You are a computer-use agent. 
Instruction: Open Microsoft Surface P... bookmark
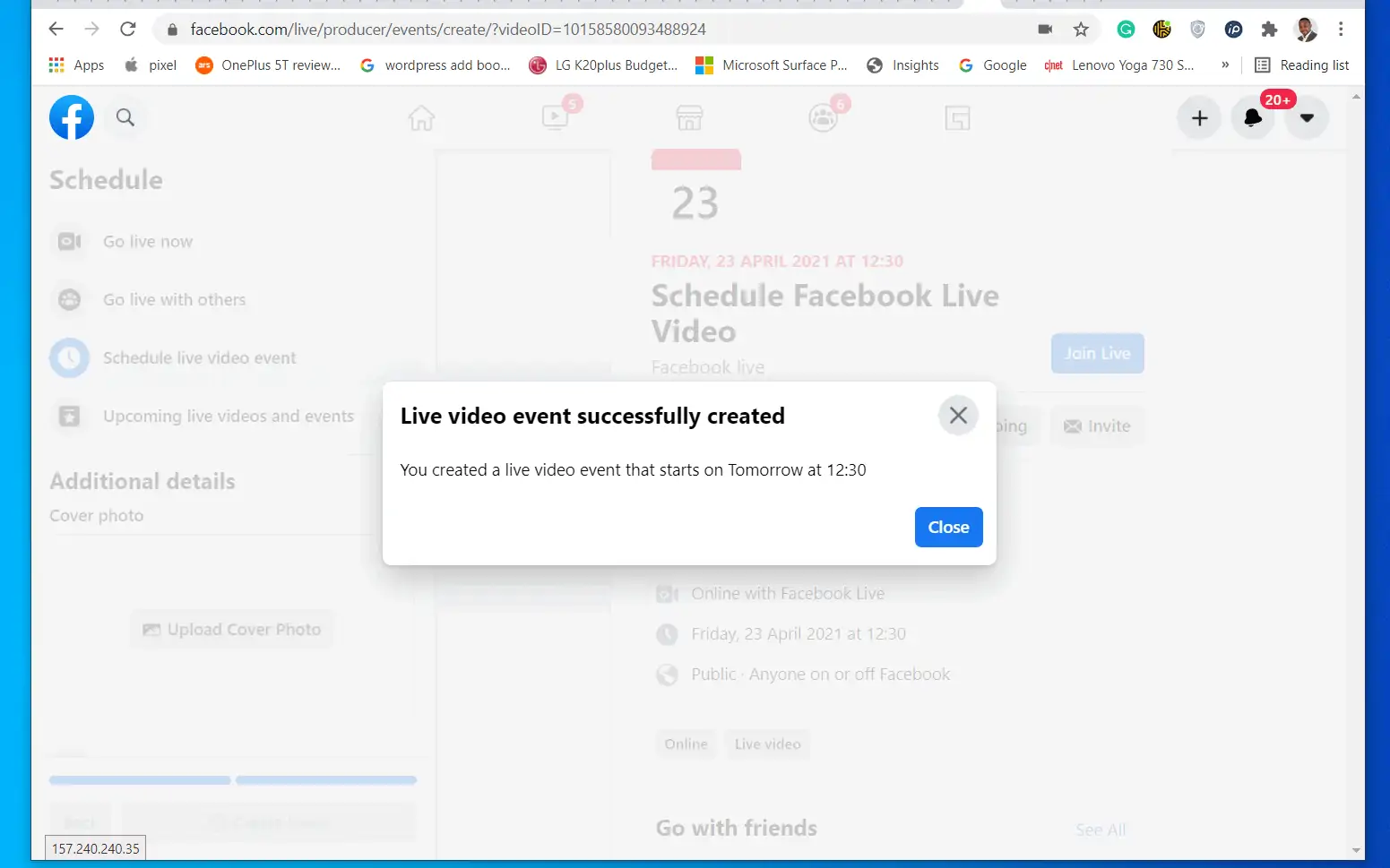(772, 65)
